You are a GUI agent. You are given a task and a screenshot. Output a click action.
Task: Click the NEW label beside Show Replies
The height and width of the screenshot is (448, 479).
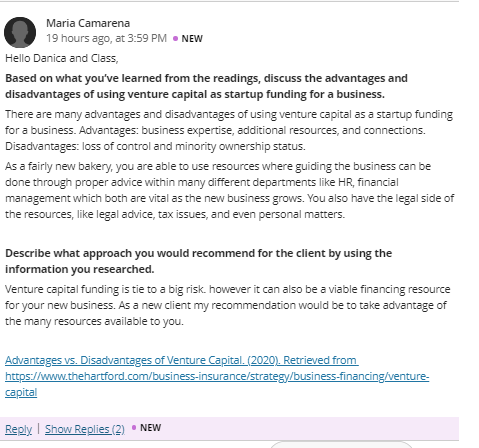[151, 428]
